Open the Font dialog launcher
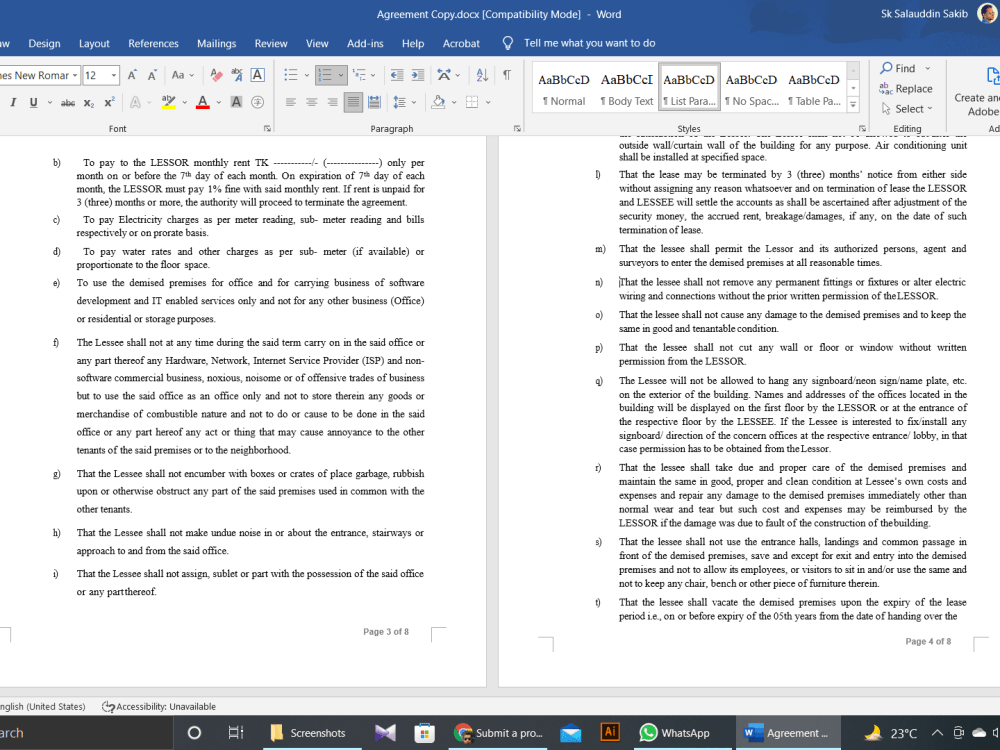The image size is (1000, 750). (267, 128)
